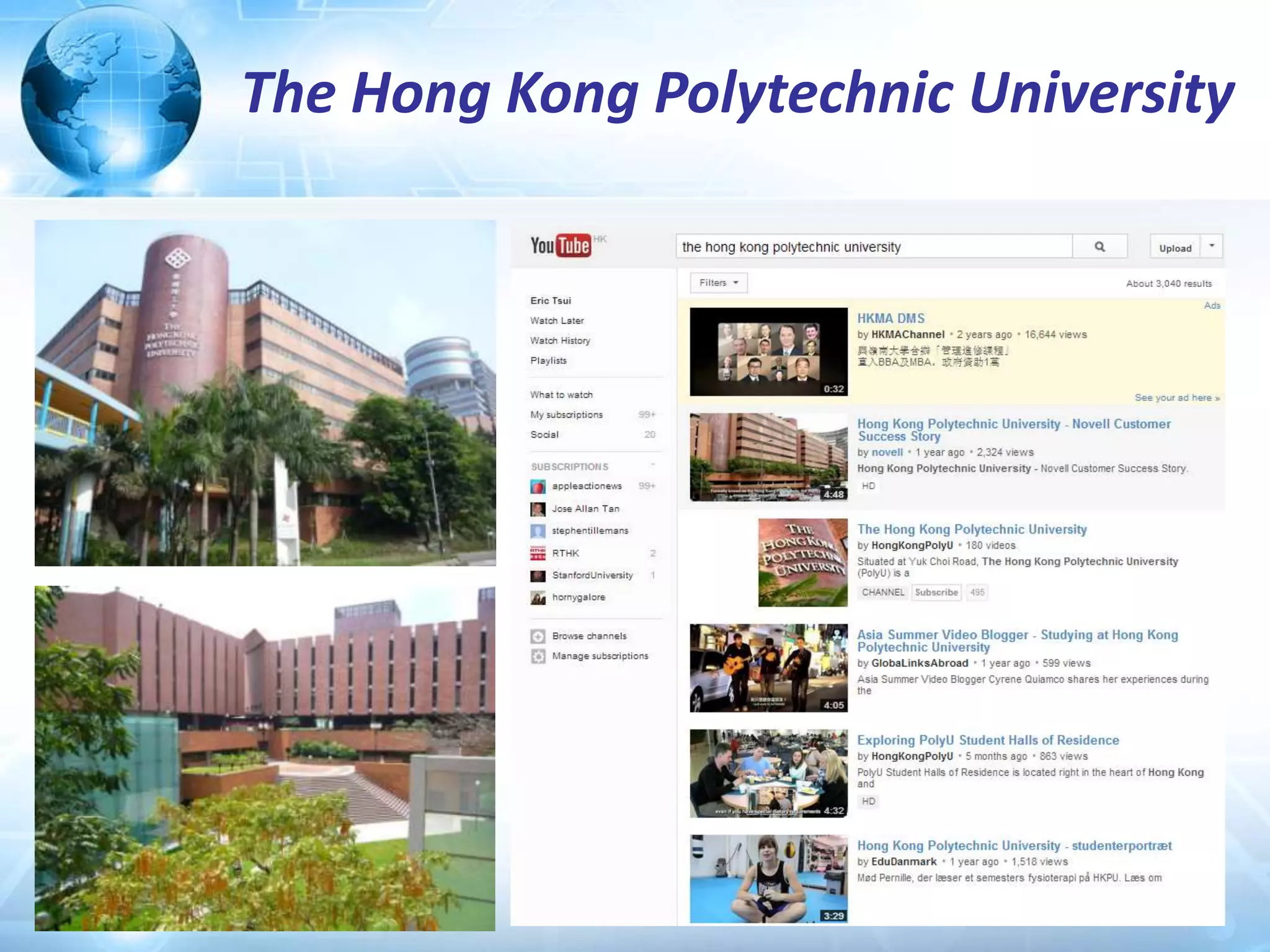The width and height of the screenshot is (1270, 952).
Task: Click the globe icon on slide
Action: click(x=110, y=94)
